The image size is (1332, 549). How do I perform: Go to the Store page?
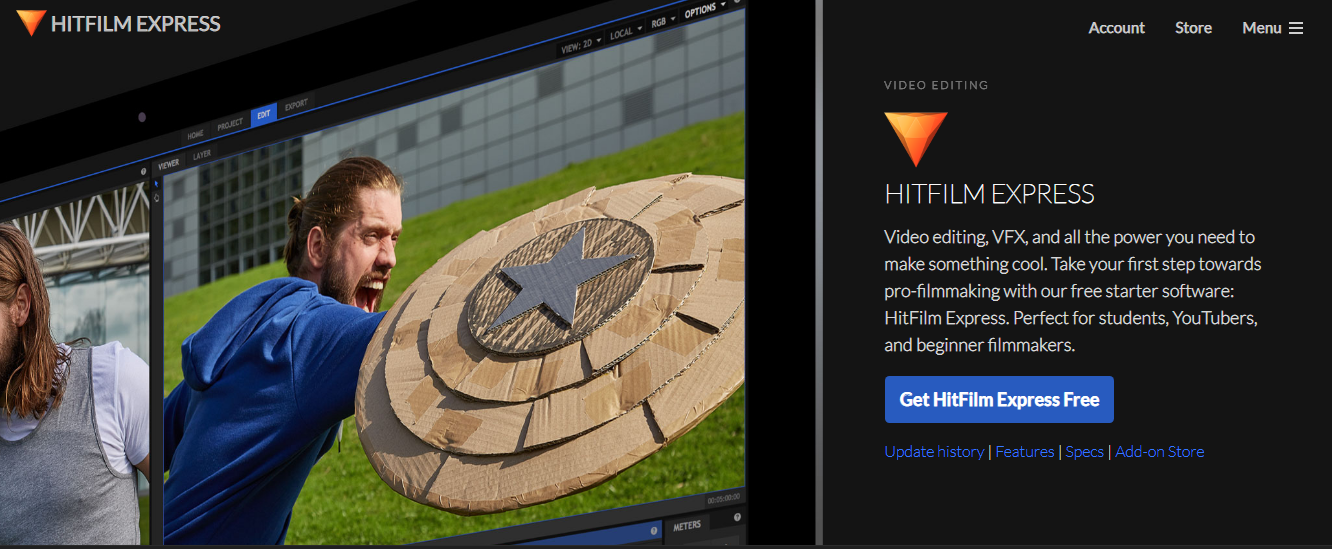1193,28
